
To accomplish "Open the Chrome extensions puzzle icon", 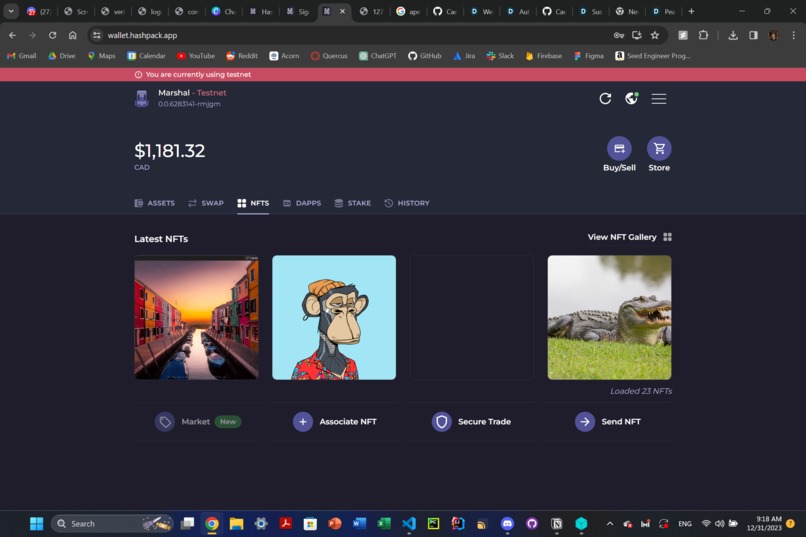I will 703,35.
